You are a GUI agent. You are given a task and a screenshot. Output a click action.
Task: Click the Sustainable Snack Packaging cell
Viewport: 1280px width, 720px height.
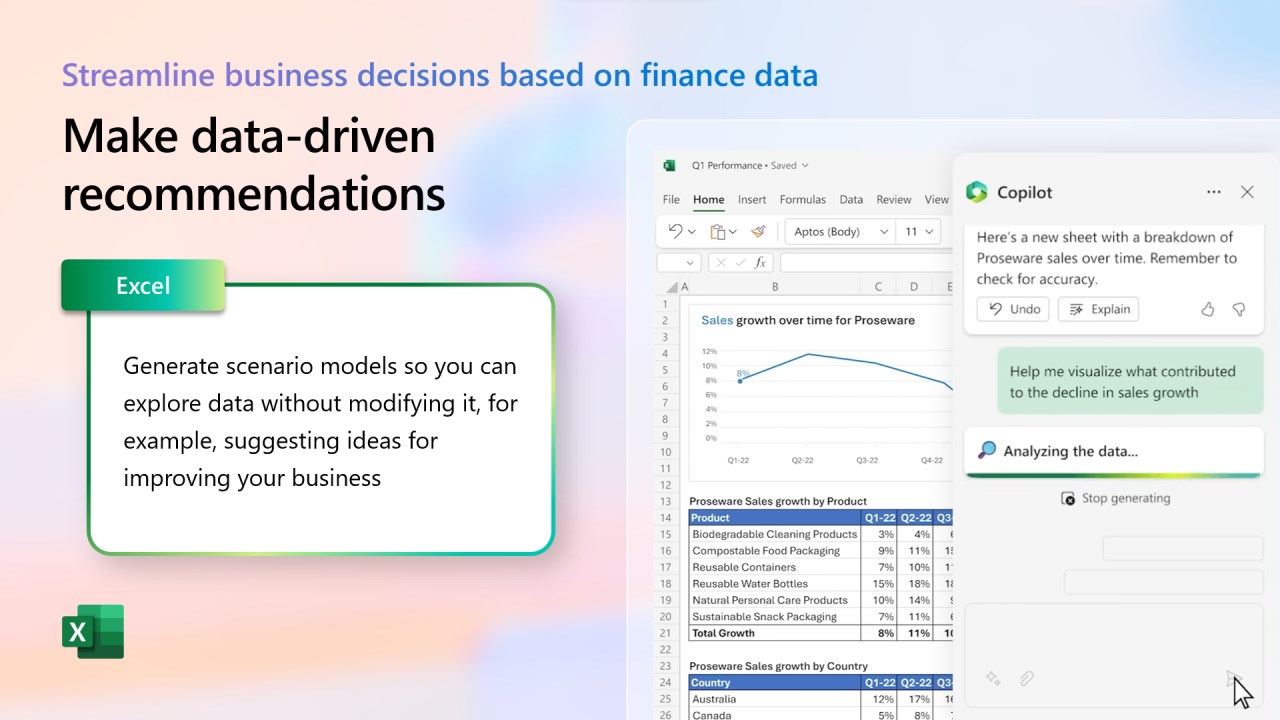coord(775,617)
